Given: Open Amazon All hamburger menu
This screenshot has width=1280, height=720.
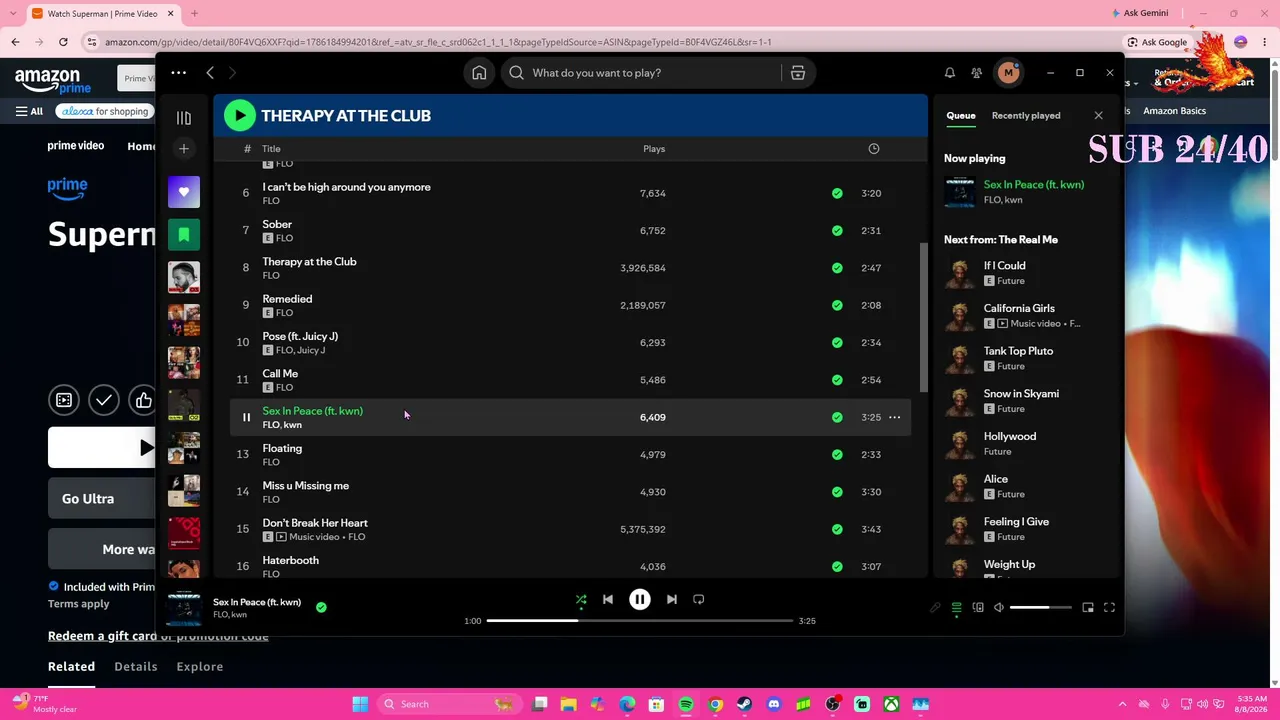Looking at the screenshot, I should click(29, 111).
